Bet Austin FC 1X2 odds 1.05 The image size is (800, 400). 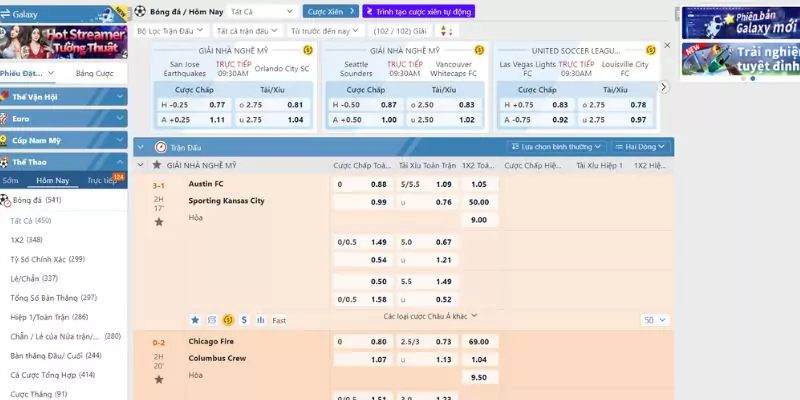tap(479, 184)
